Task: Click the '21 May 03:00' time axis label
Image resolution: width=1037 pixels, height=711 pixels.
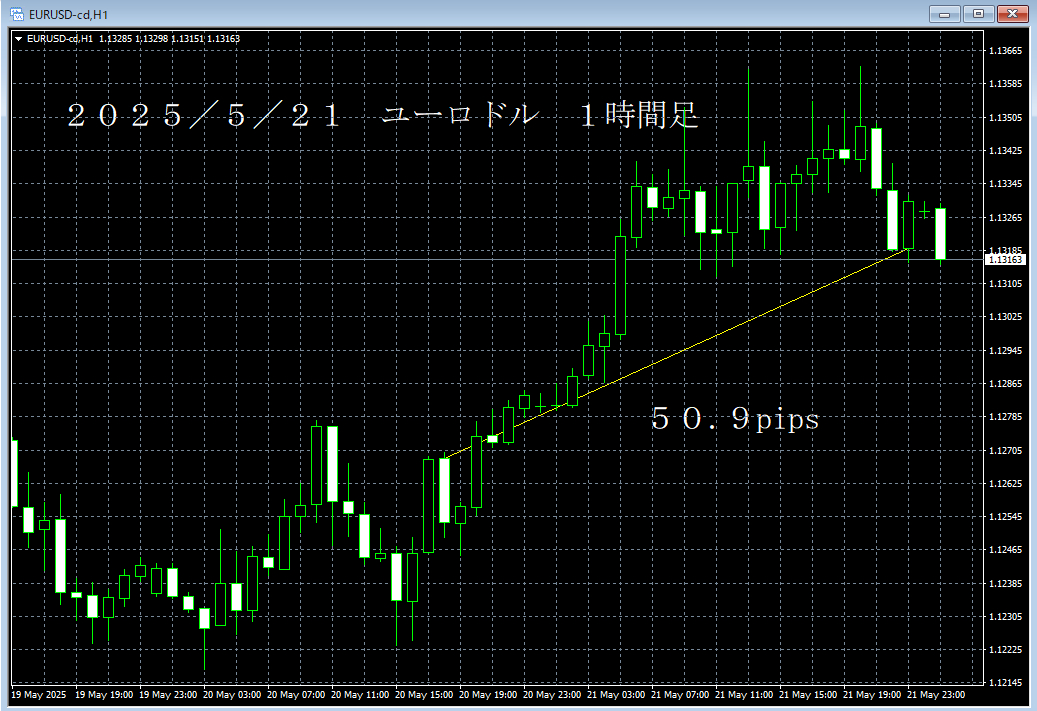Action: tap(616, 694)
